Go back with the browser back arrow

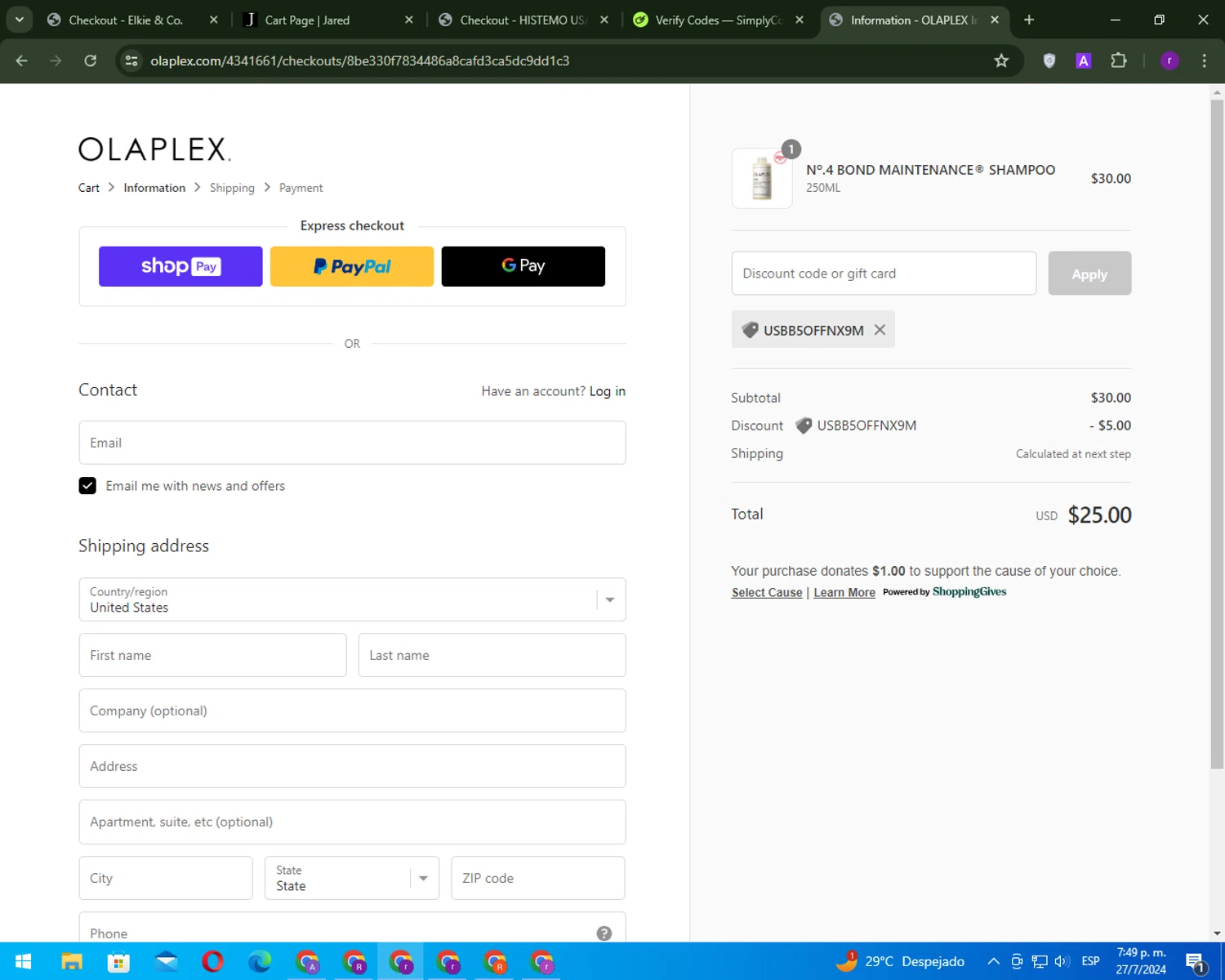point(22,60)
